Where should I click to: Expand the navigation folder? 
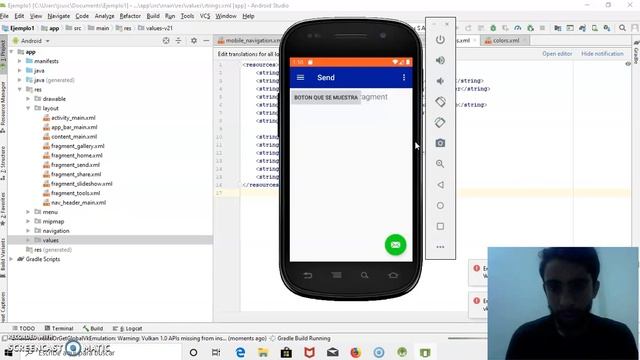[x=28, y=231]
